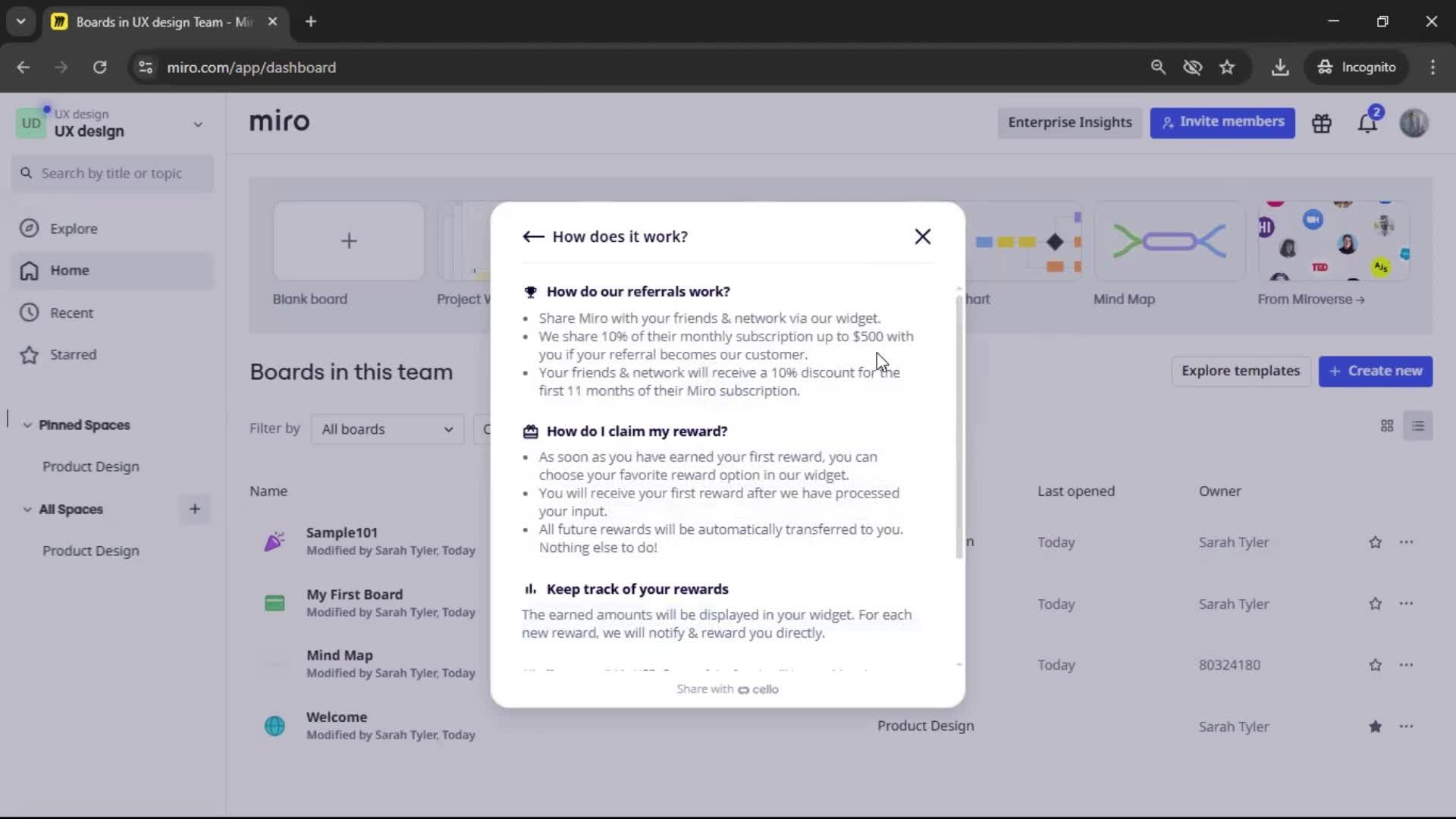
Task: Sort by Last opened column
Action: (1075, 491)
